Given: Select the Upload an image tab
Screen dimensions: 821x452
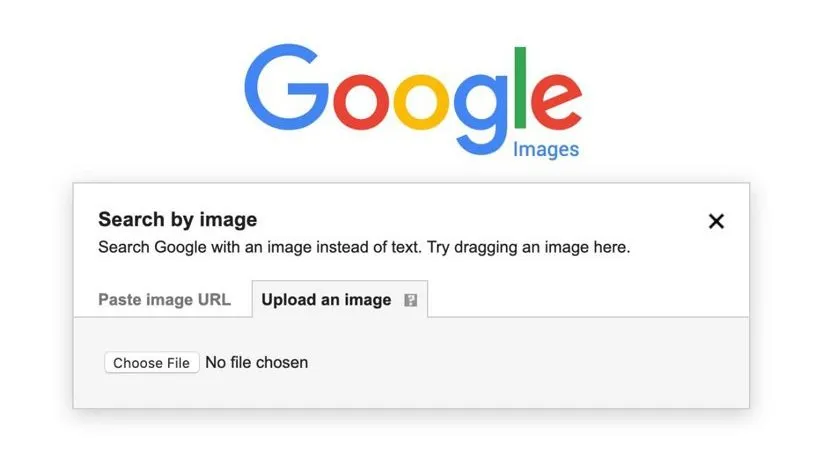Looking at the screenshot, I should coord(326,300).
